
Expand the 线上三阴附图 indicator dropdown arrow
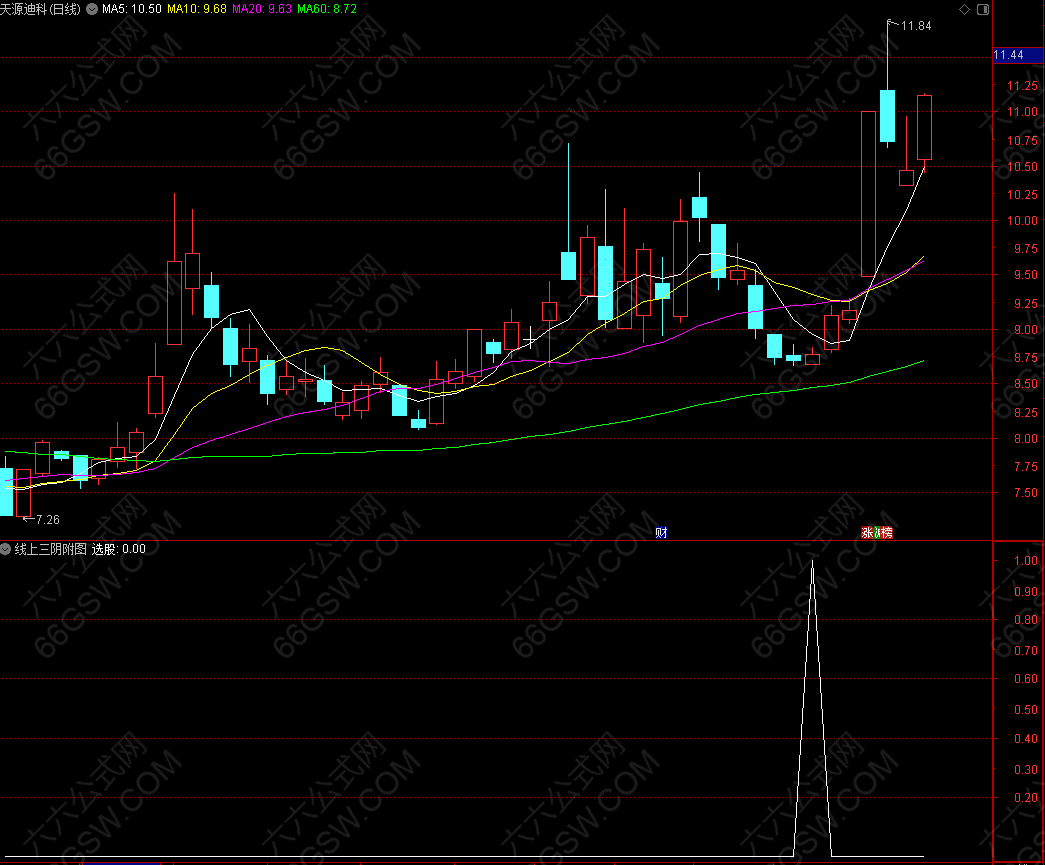pyautogui.click(x=6, y=549)
